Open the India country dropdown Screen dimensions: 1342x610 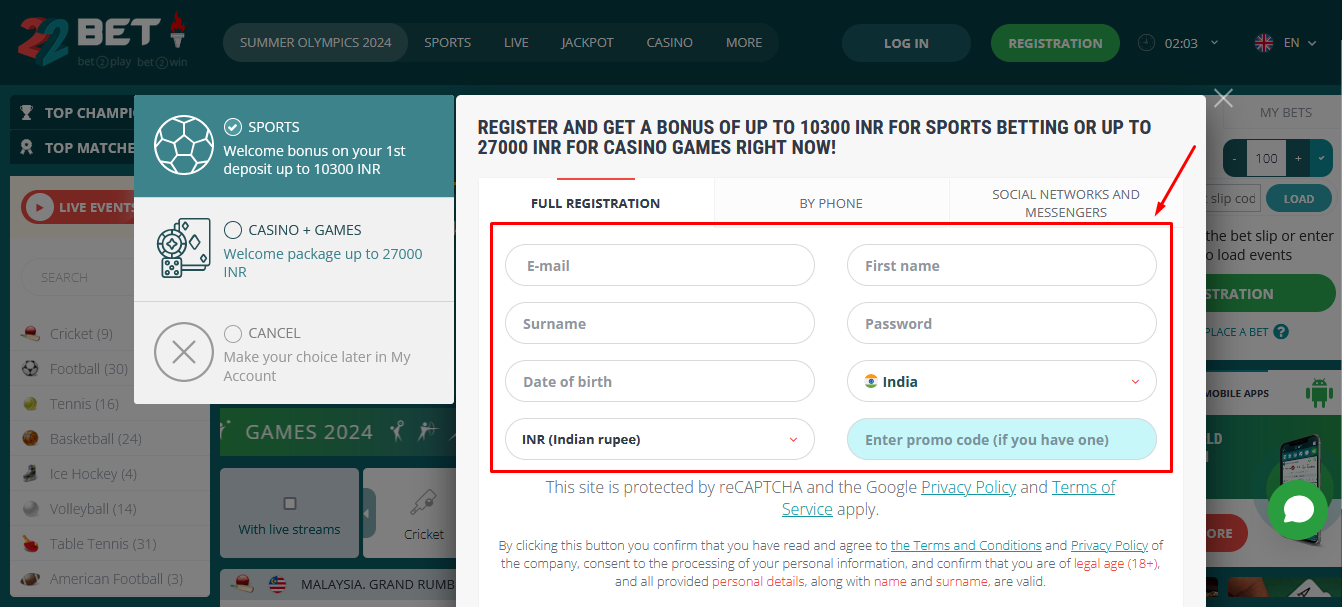(1001, 382)
